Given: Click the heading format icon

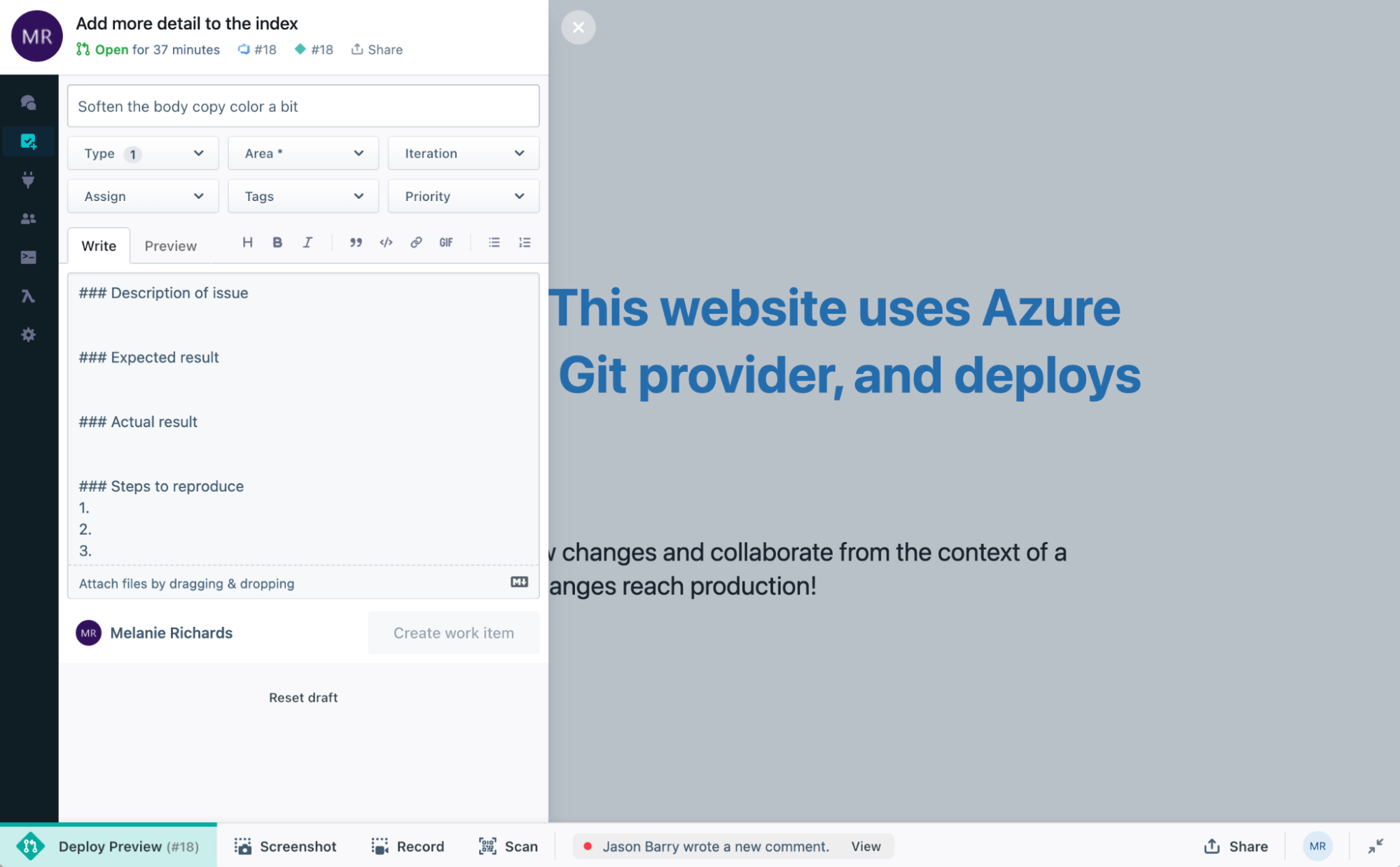Looking at the screenshot, I should (x=247, y=242).
